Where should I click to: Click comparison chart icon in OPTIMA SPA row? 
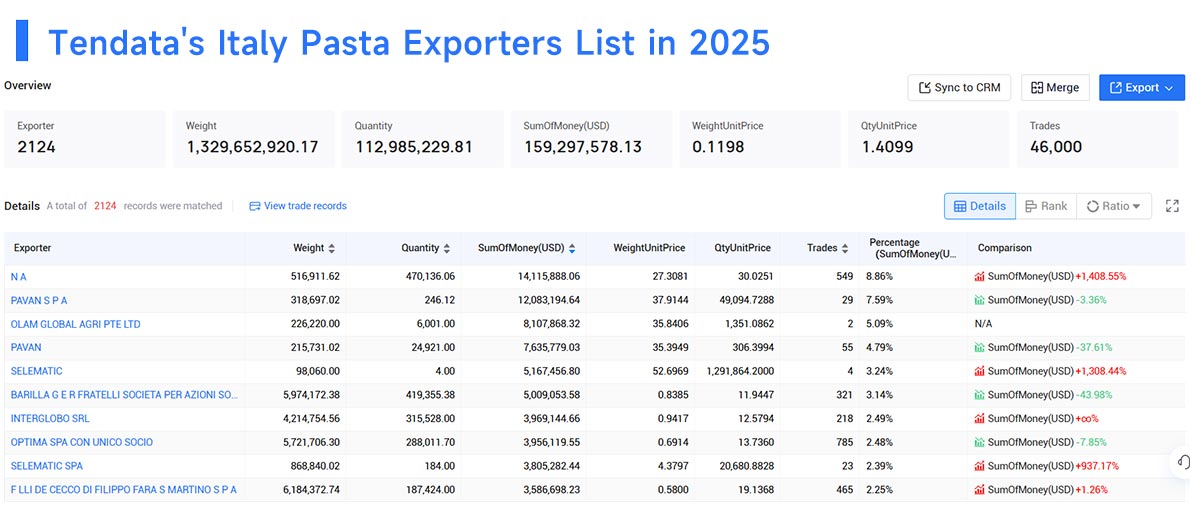tap(979, 442)
